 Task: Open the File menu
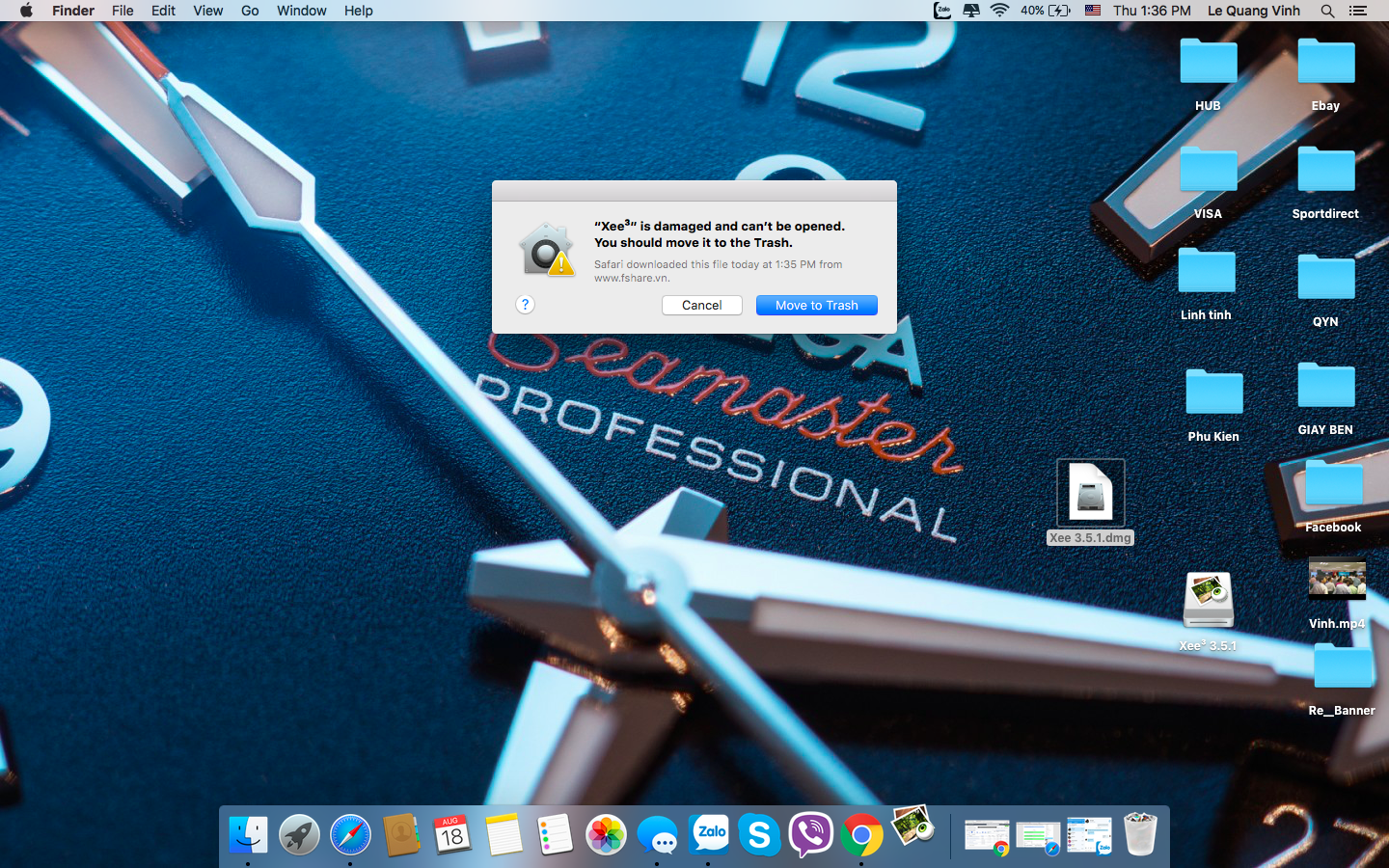pos(123,11)
